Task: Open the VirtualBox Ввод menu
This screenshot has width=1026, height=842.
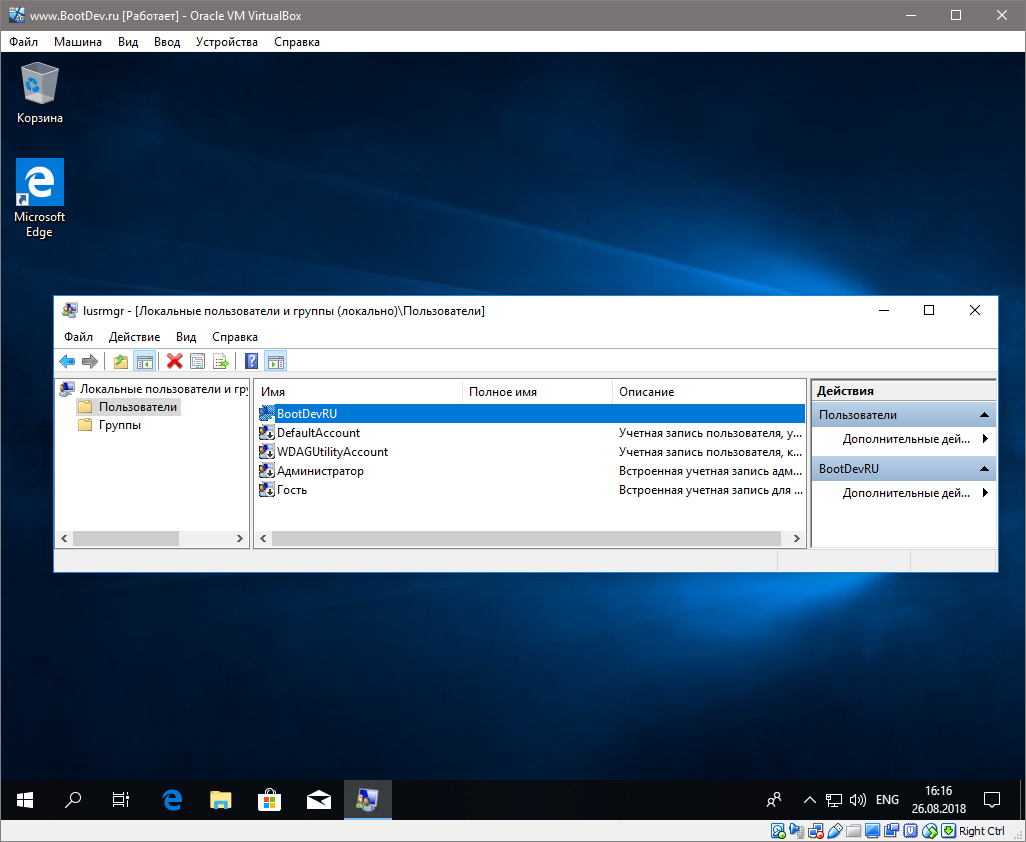Action: [x=167, y=42]
